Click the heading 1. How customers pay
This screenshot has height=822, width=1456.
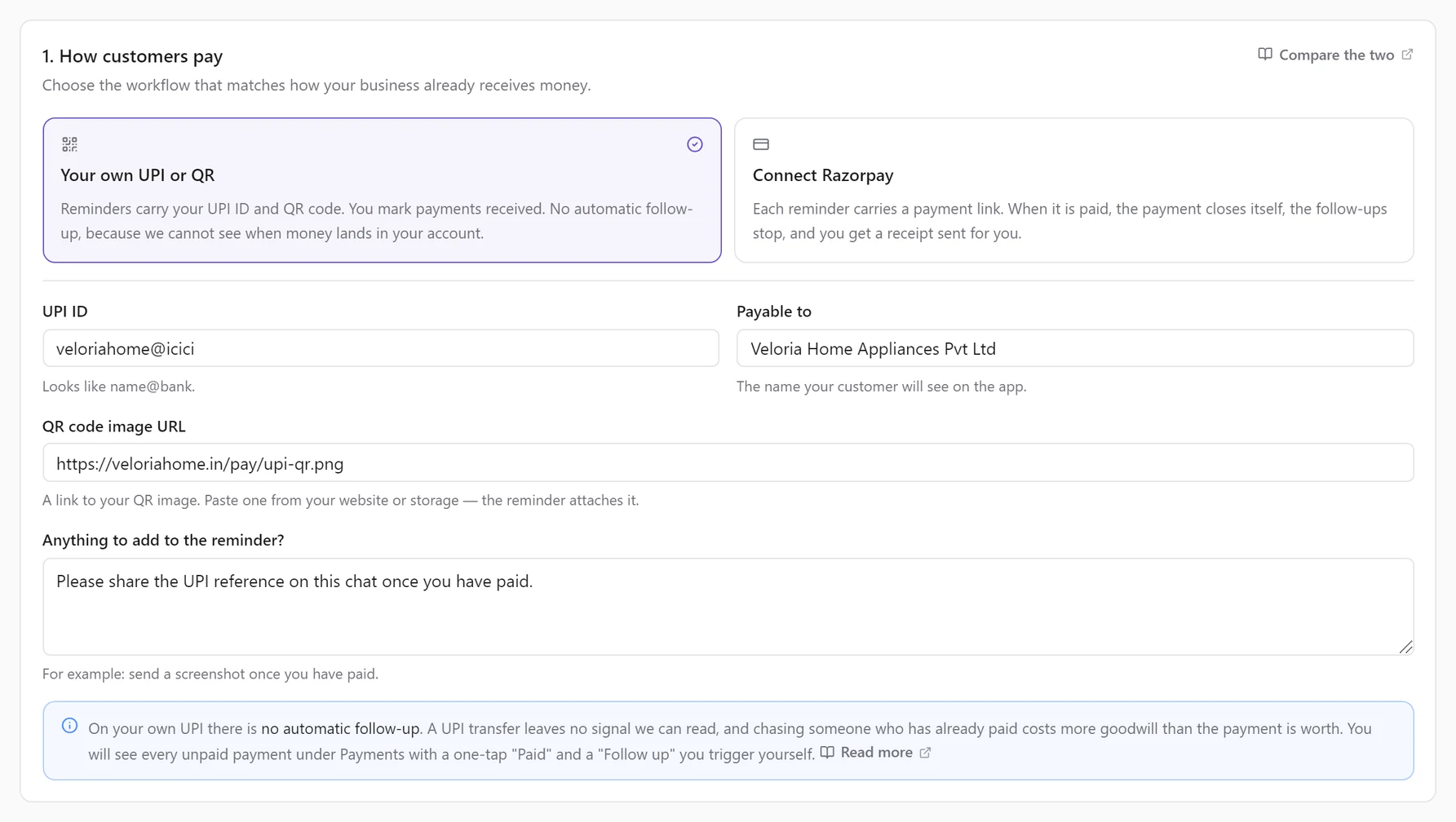[132, 56]
